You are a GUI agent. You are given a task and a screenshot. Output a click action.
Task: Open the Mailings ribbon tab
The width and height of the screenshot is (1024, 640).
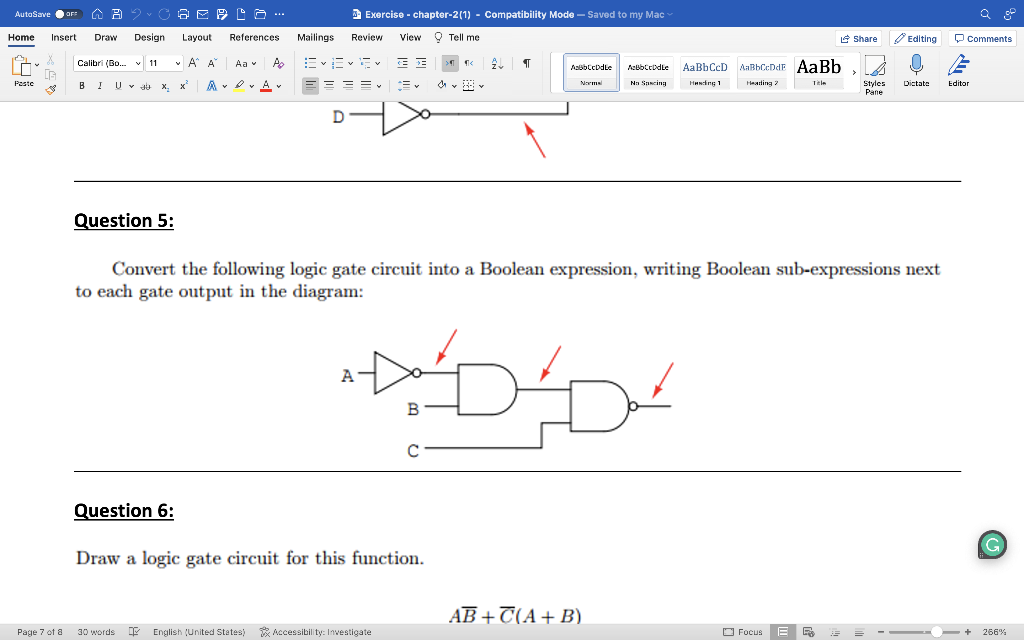[x=315, y=37]
